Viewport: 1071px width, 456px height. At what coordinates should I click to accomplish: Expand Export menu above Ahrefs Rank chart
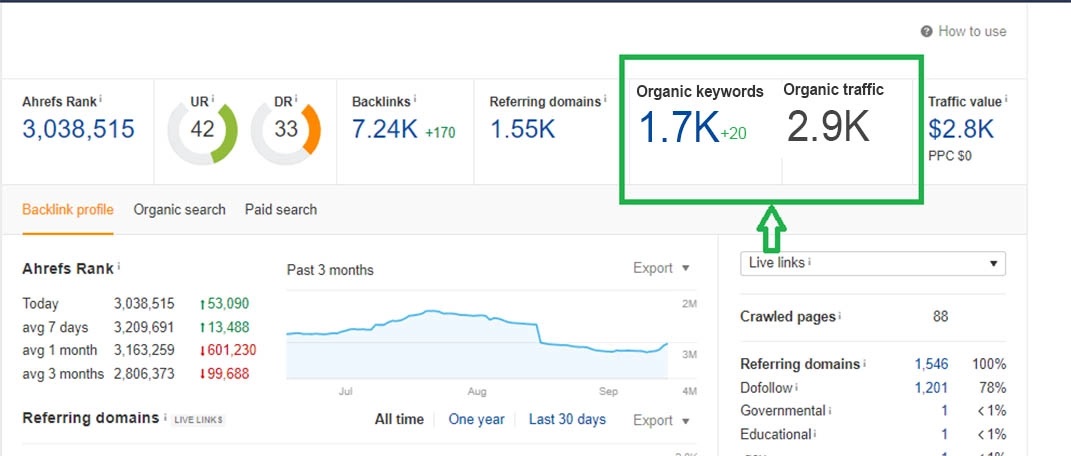(661, 268)
